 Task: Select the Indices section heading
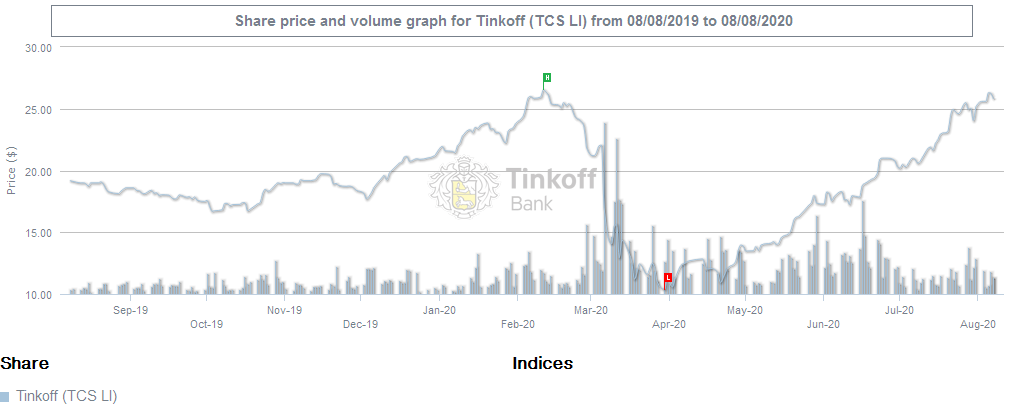pos(542,363)
